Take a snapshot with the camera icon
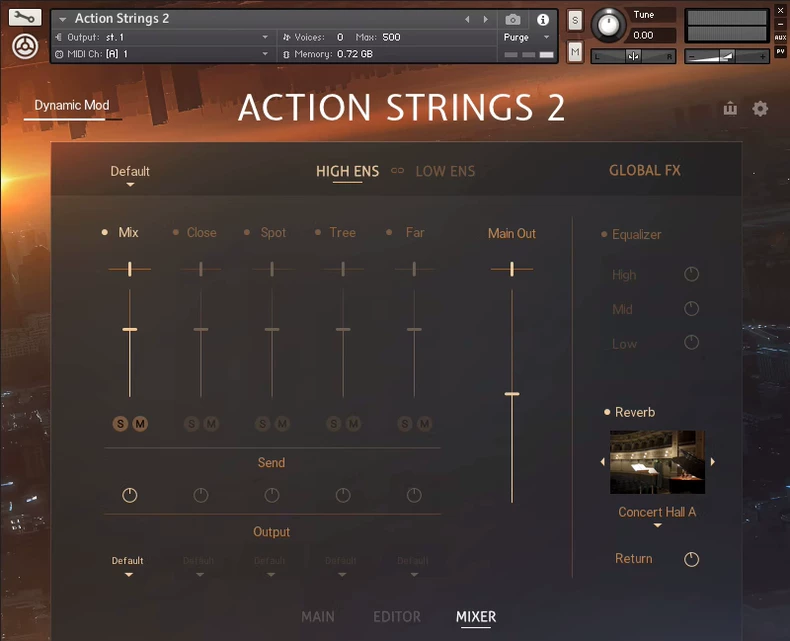This screenshot has width=790, height=641. coord(513,19)
